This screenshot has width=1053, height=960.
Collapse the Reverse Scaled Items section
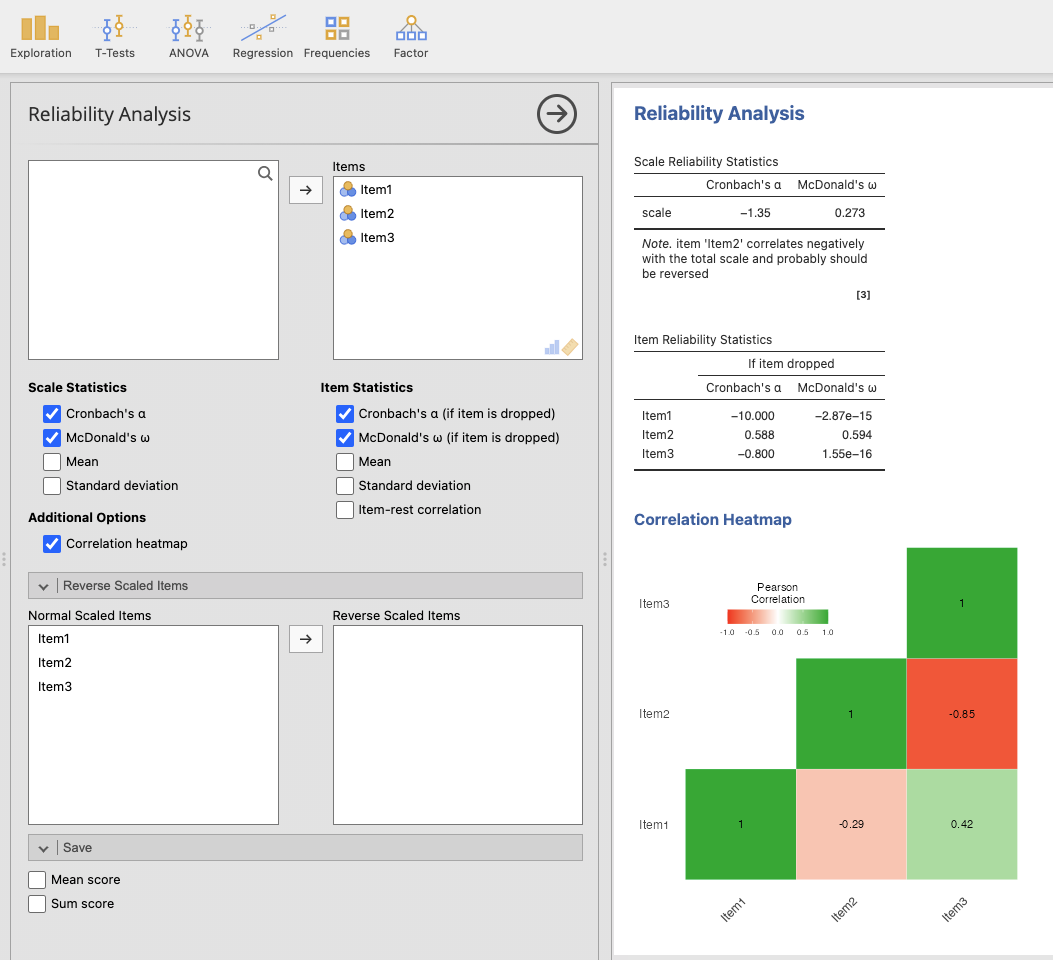pyautogui.click(x=44, y=586)
